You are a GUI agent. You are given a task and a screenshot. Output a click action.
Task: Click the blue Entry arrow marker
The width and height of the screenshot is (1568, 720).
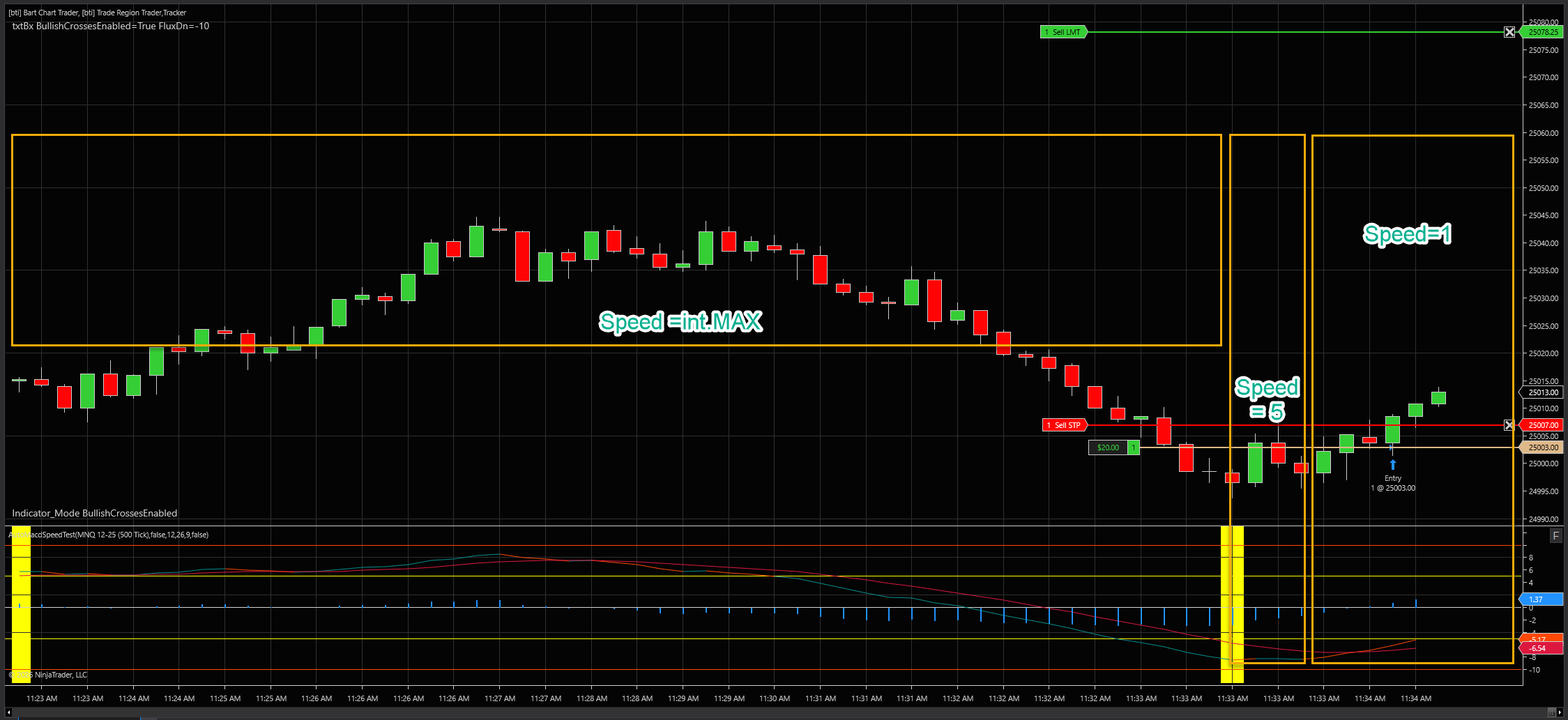pyautogui.click(x=1392, y=465)
